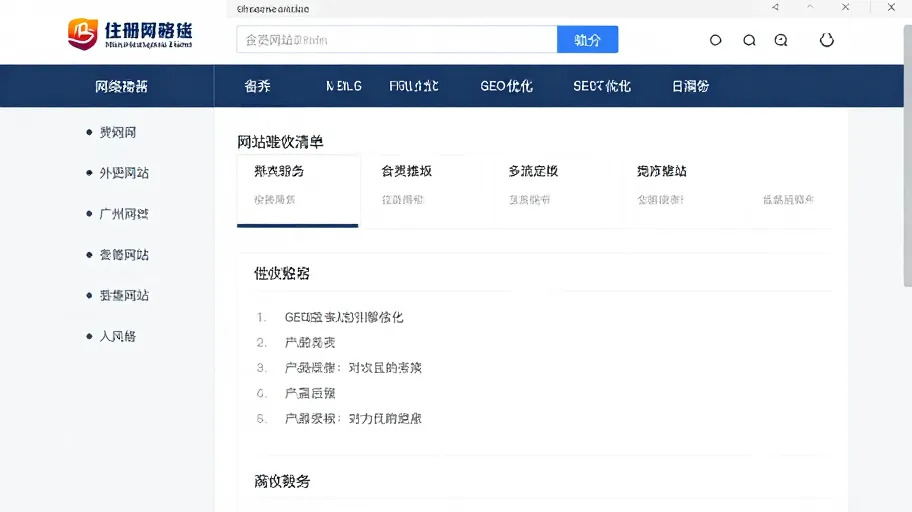Open the sidebar link beginning with 外

click(124, 173)
